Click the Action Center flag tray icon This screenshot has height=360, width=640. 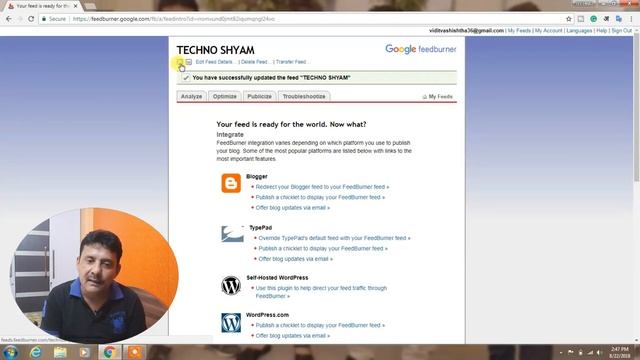point(571,352)
